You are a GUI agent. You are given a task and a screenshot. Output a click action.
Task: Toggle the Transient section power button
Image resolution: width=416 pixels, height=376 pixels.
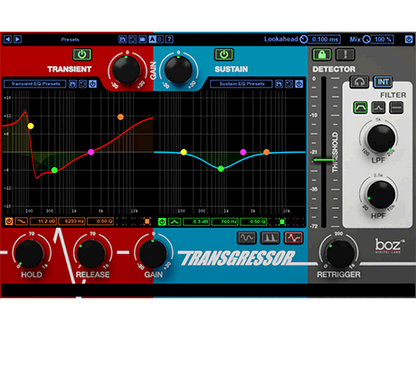tap(82, 54)
